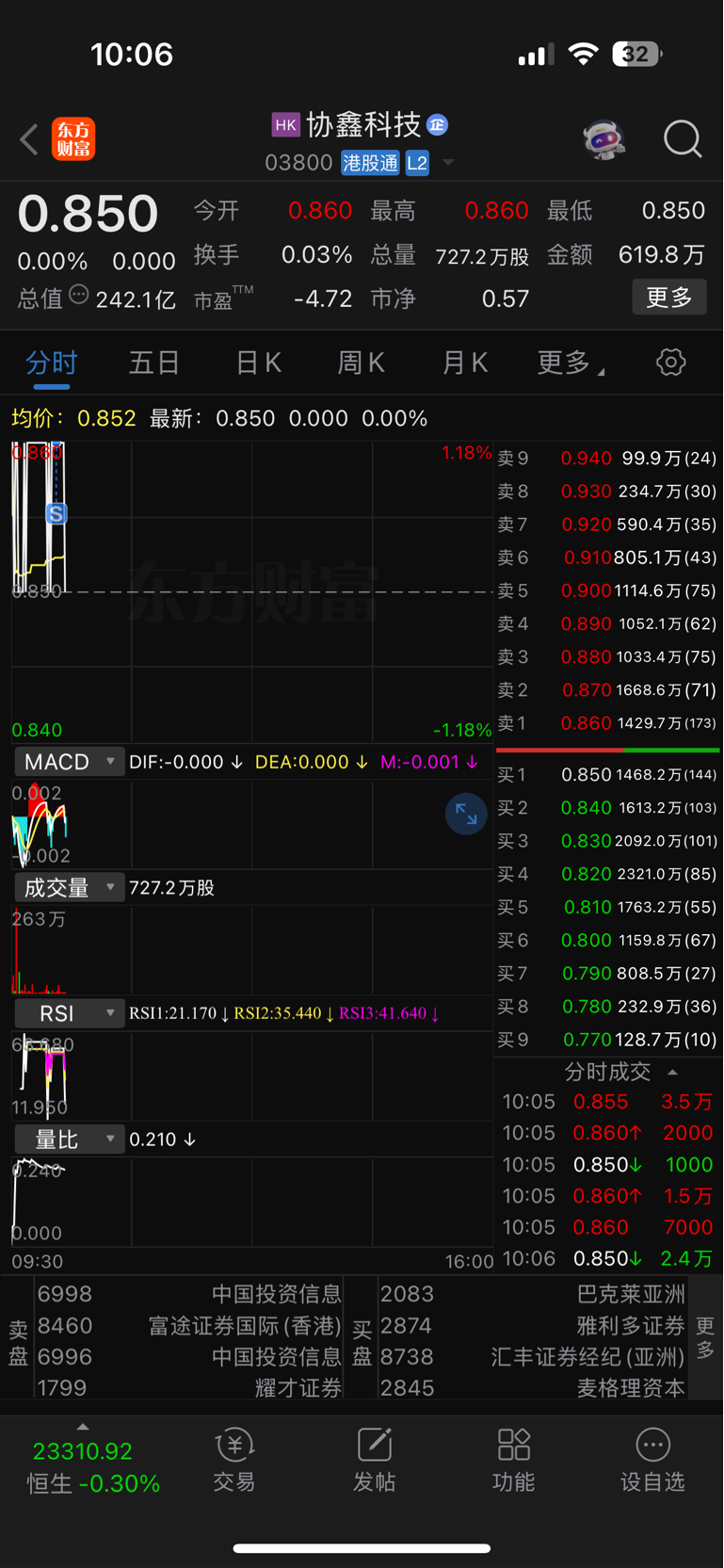The image size is (724, 1568).
Task: Tap 更多 beside broker queue
Action: (705, 1337)
